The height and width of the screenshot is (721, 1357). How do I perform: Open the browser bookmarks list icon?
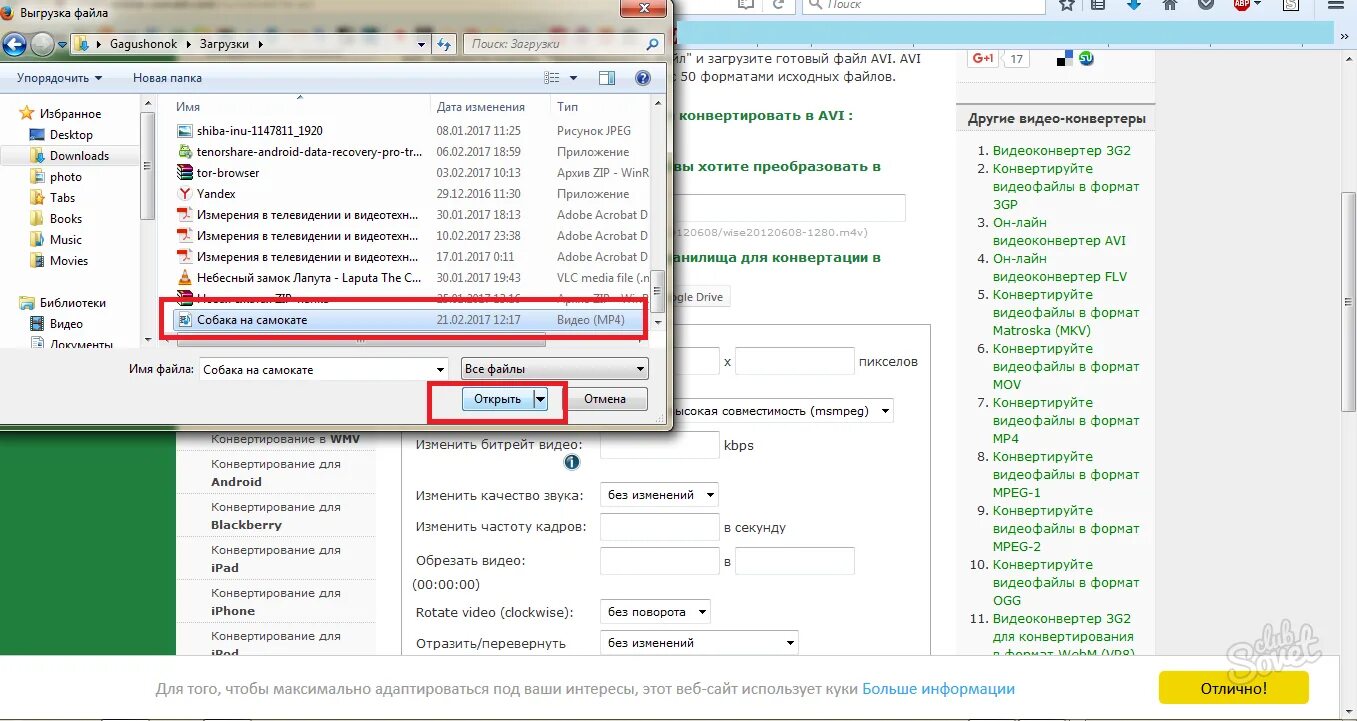coord(1098,4)
